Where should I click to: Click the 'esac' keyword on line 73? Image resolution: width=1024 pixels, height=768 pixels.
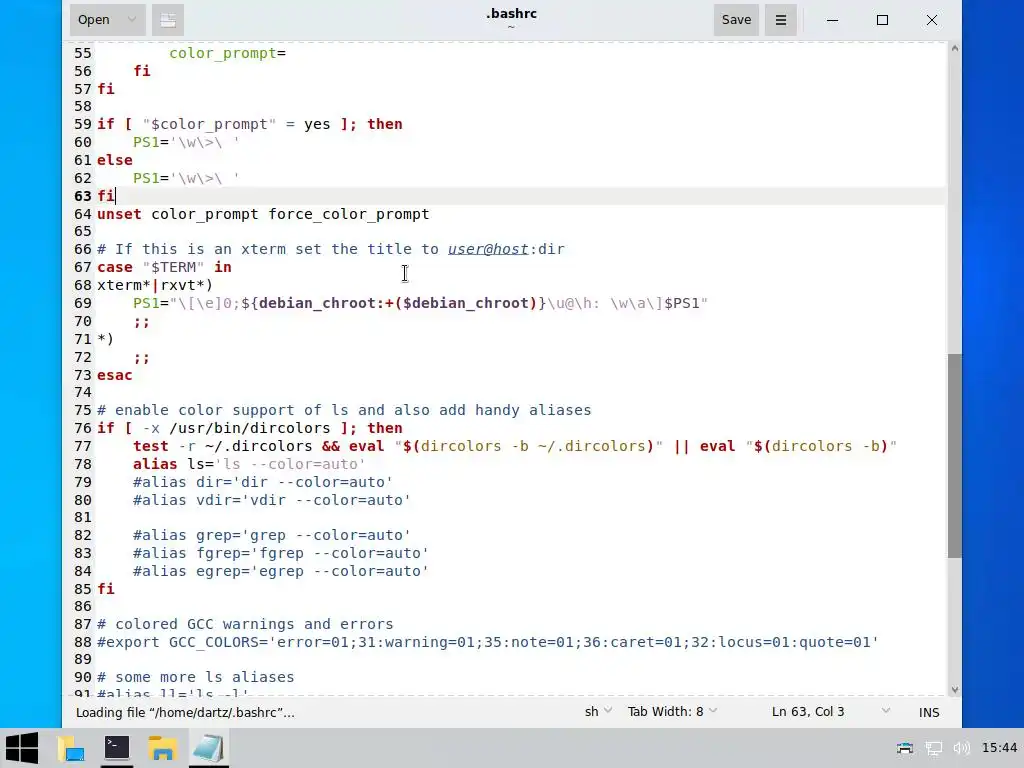coord(114,375)
